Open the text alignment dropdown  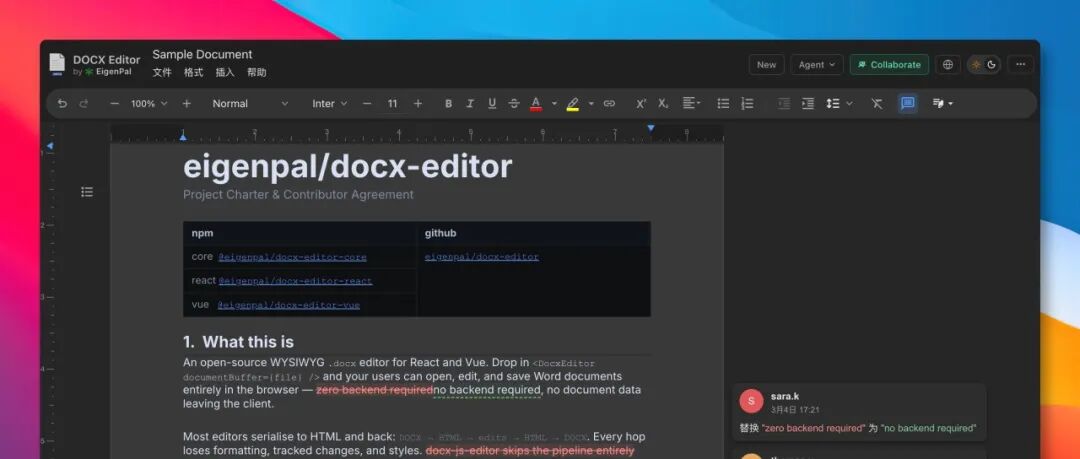(691, 103)
